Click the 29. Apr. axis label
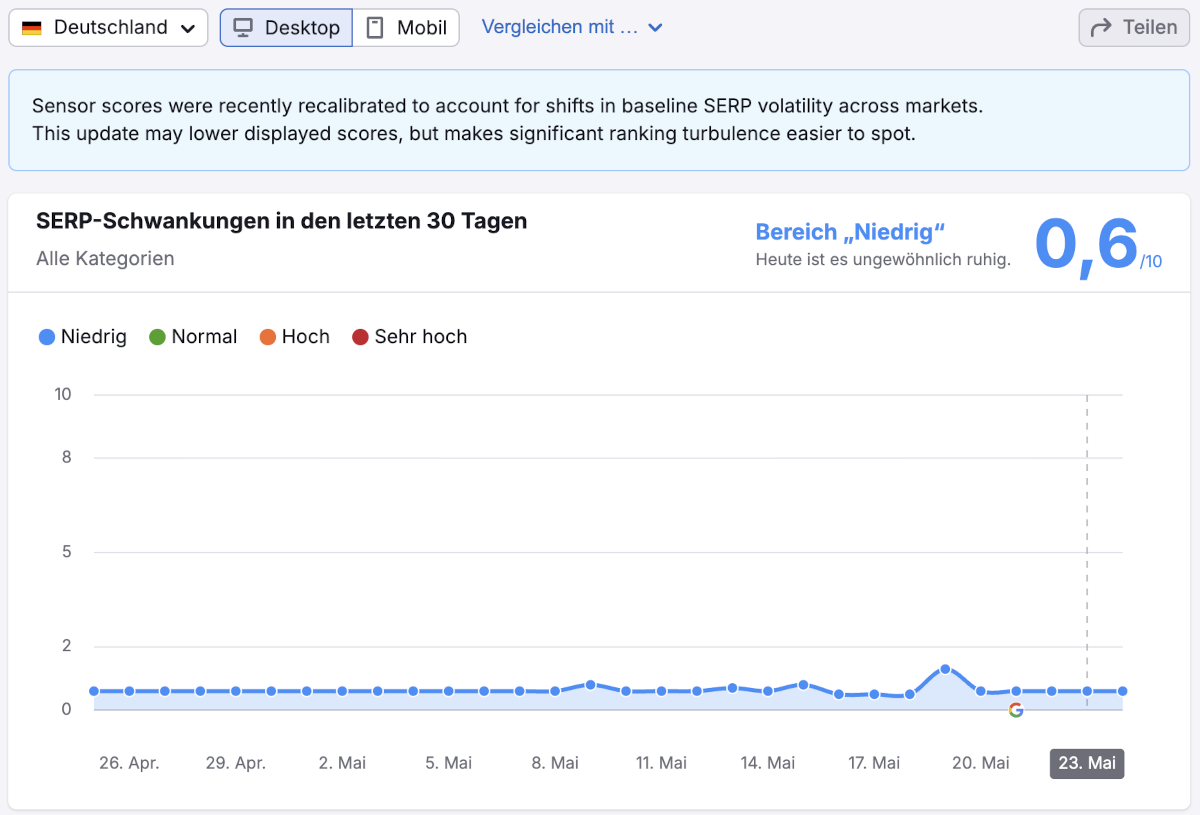The height and width of the screenshot is (815, 1200). click(236, 763)
